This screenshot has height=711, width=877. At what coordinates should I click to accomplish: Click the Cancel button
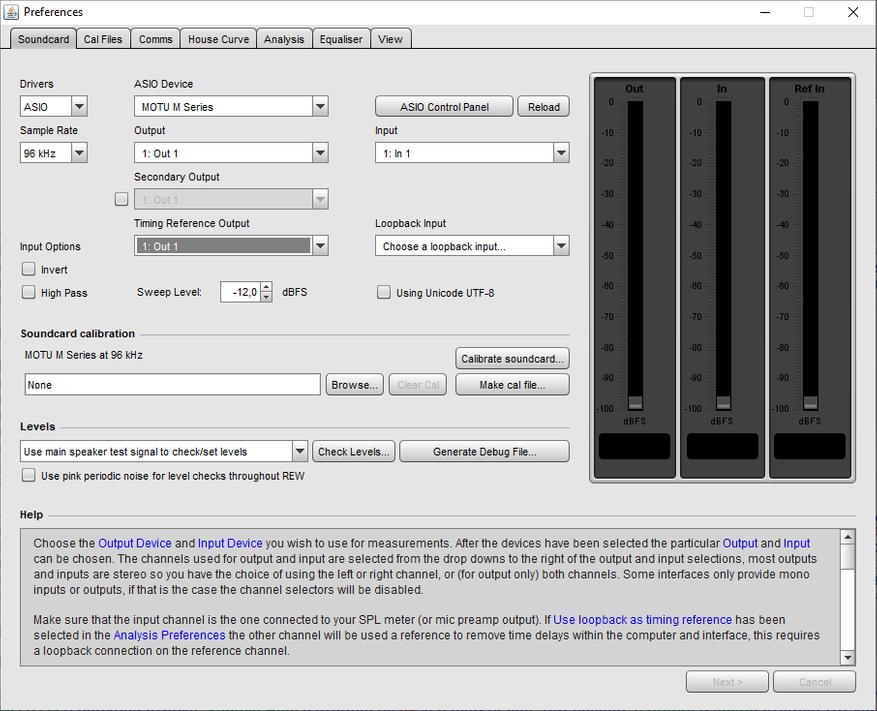point(814,682)
